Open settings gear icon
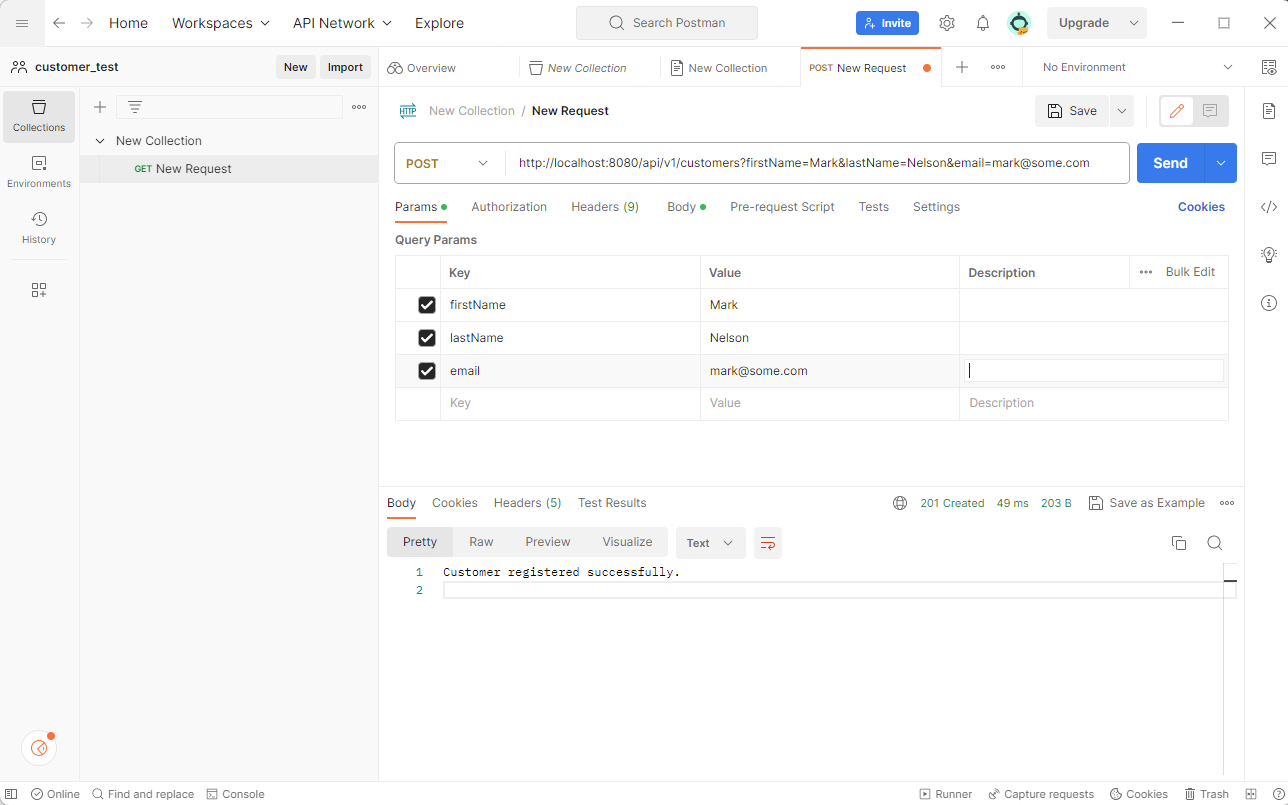Screen dimensions: 1288x805 point(947,23)
